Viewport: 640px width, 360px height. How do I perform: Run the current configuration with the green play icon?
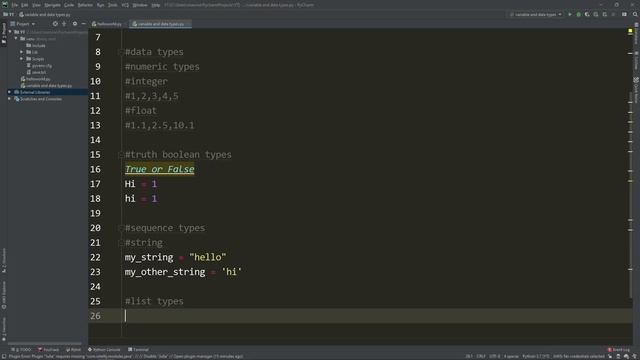pyautogui.click(x=570, y=14)
